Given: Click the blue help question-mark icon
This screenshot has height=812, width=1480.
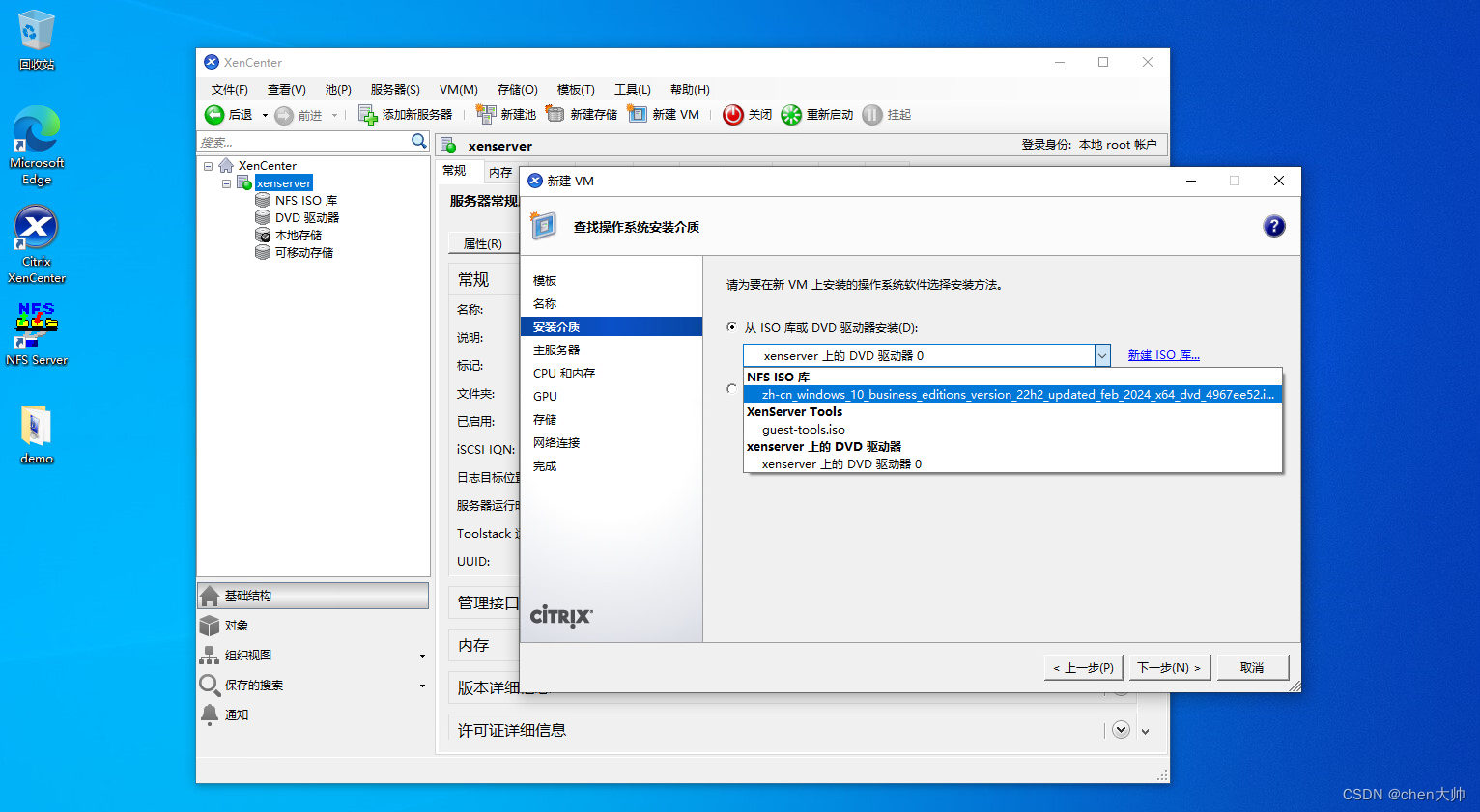Looking at the screenshot, I should click(1274, 226).
